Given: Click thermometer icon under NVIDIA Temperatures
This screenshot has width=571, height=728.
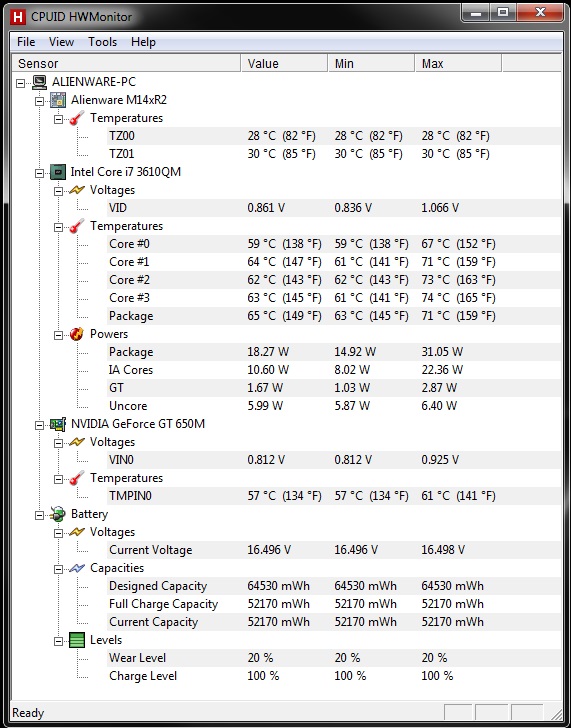Looking at the screenshot, I should [x=77, y=478].
